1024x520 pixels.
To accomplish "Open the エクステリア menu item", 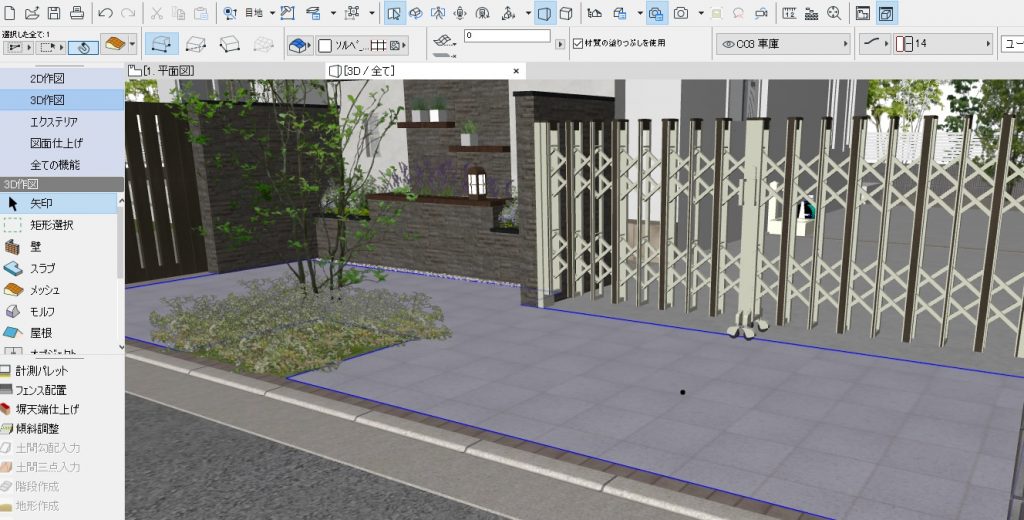I will coord(54,121).
